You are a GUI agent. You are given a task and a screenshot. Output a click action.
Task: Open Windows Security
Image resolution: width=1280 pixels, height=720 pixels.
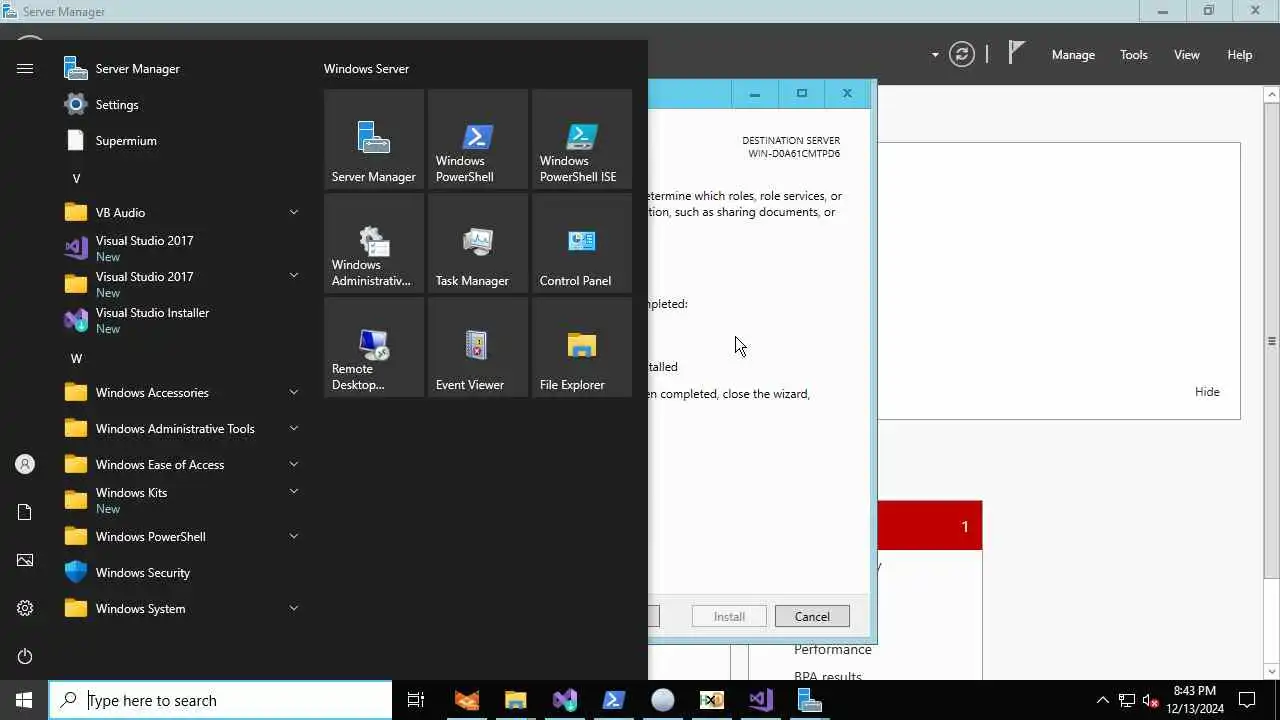(183, 573)
